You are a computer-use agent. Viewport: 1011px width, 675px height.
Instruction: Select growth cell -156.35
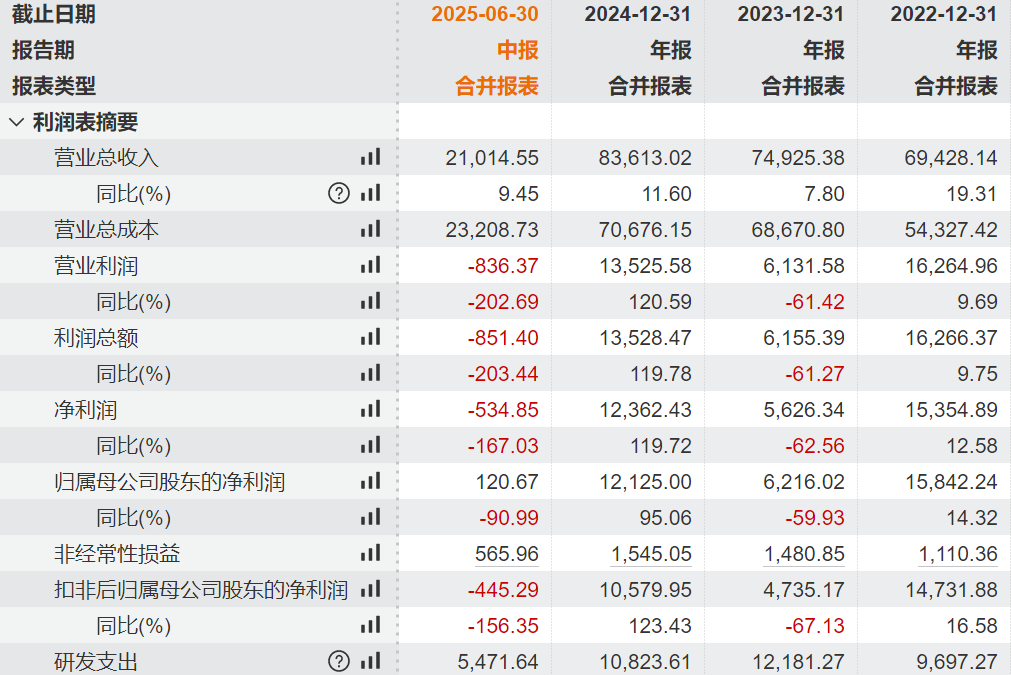point(503,627)
